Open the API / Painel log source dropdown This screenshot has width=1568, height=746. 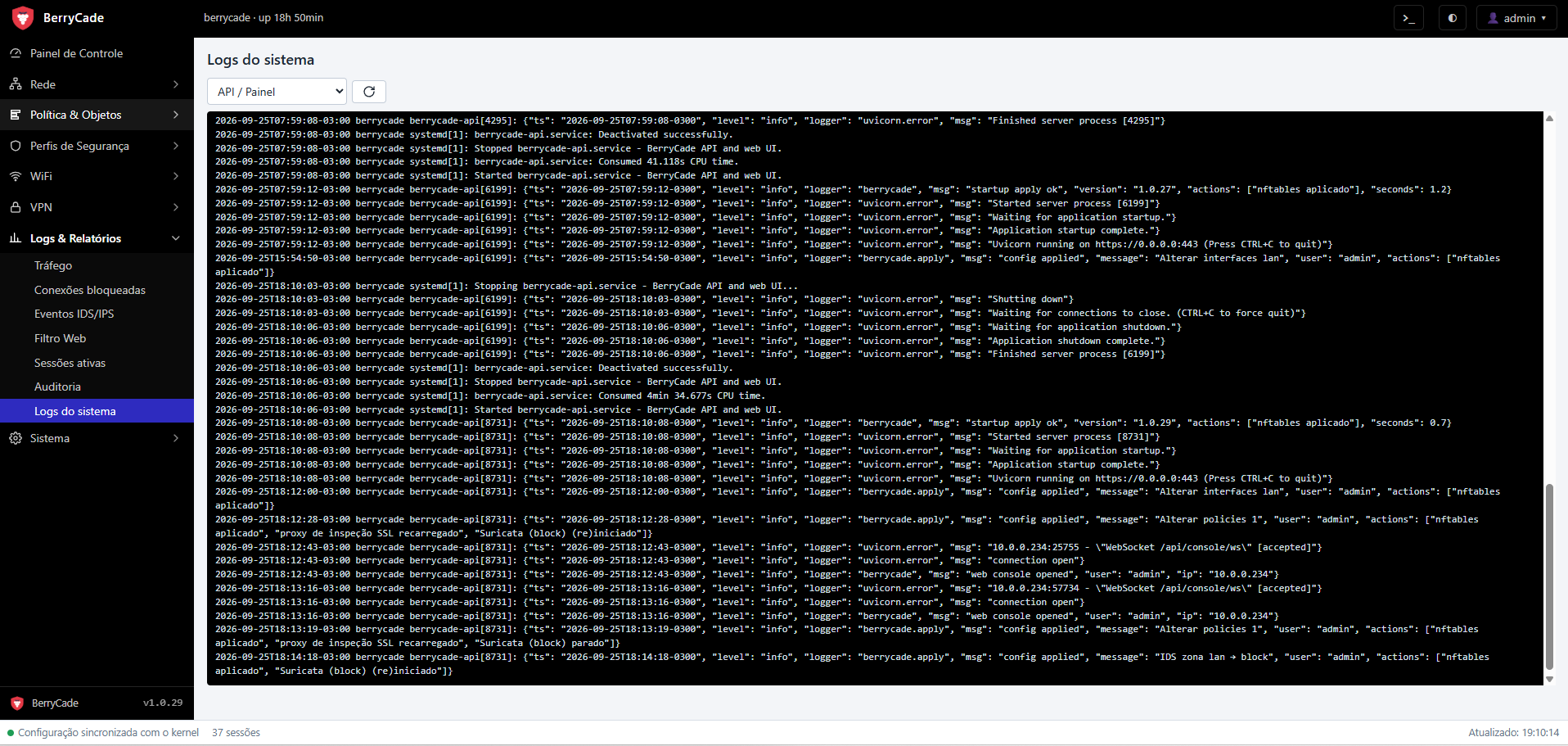(x=277, y=92)
